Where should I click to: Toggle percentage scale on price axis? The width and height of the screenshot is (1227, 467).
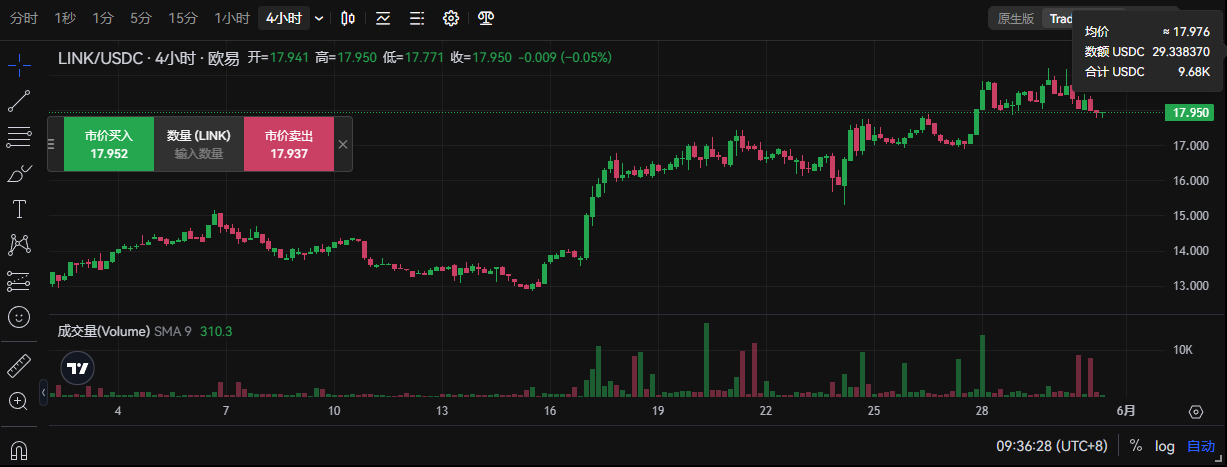[1136, 446]
